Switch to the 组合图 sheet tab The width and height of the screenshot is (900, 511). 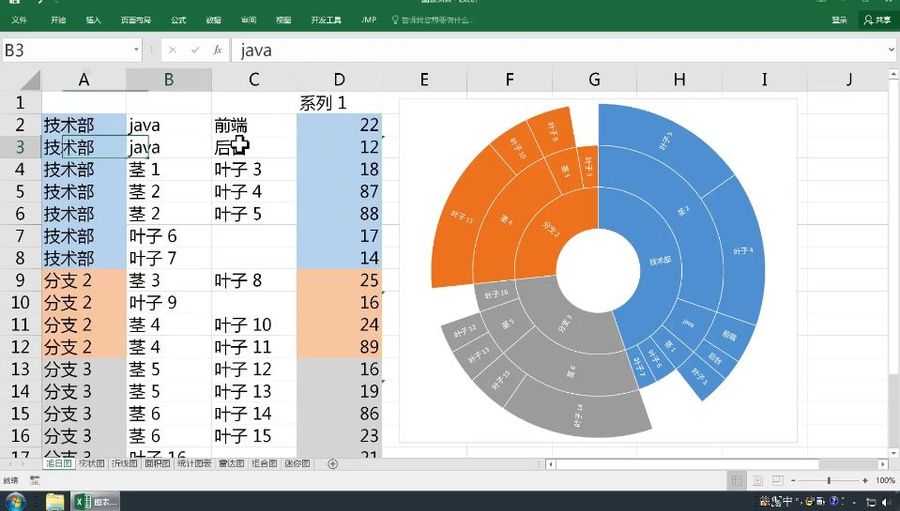[264, 463]
